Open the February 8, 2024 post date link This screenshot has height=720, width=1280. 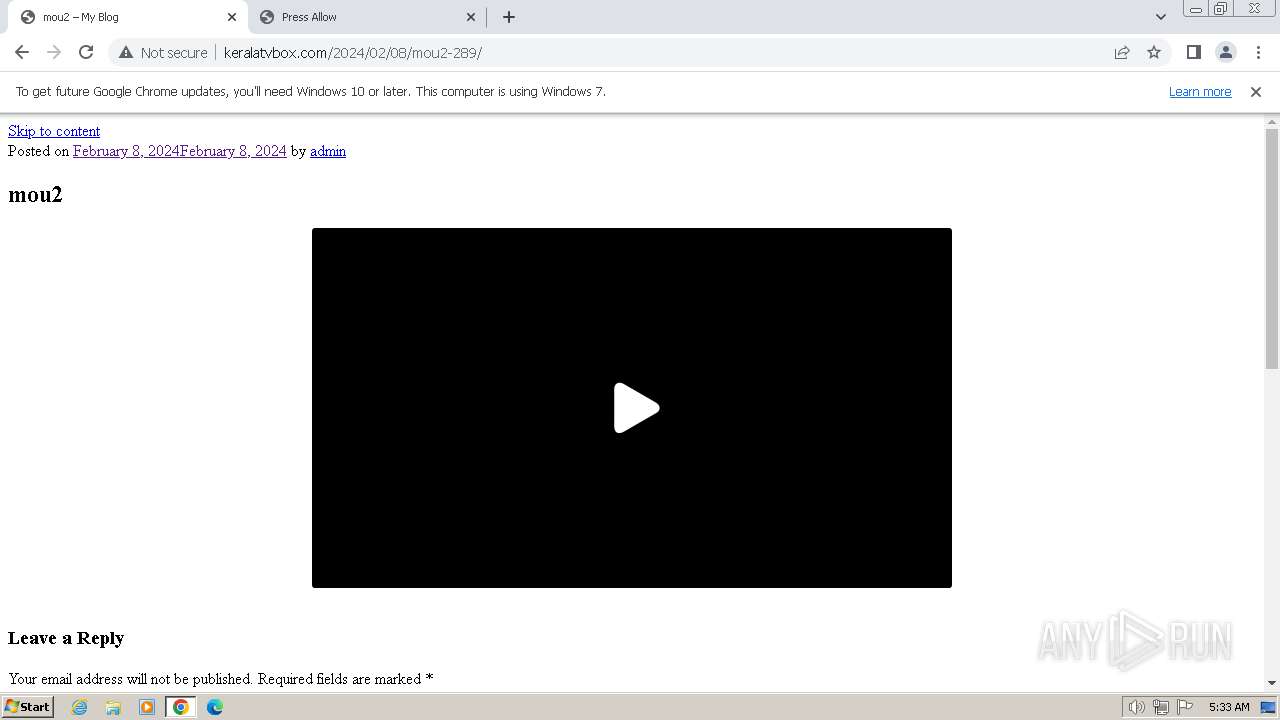179,151
